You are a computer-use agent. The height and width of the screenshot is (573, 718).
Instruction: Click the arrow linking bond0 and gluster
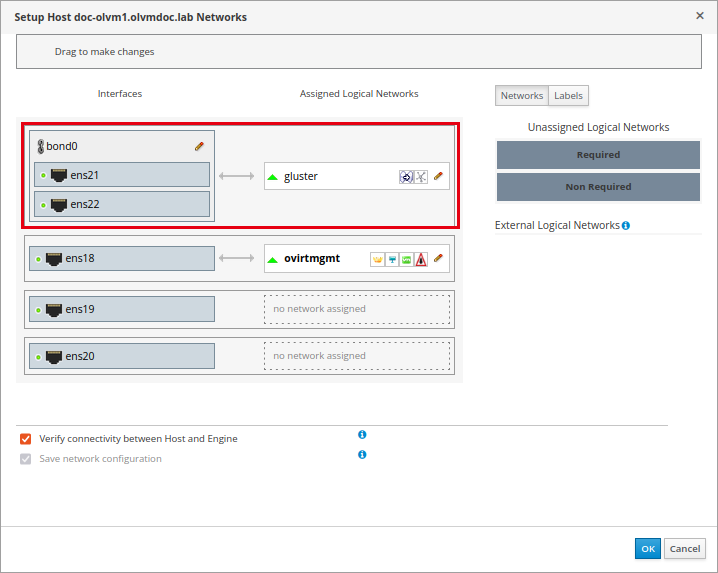(x=236, y=176)
